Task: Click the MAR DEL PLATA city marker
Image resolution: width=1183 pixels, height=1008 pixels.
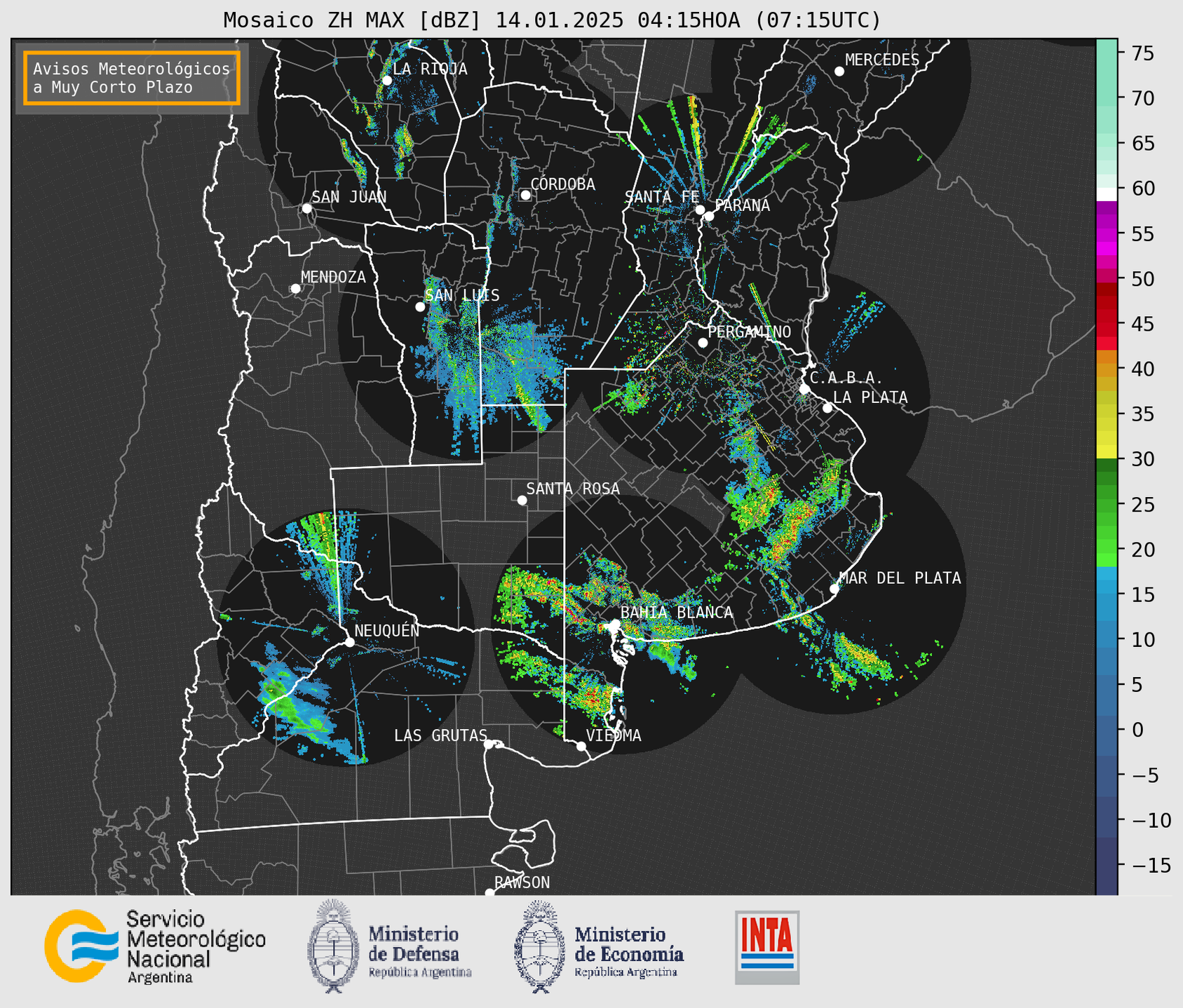Action: pyautogui.click(x=834, y=589)
